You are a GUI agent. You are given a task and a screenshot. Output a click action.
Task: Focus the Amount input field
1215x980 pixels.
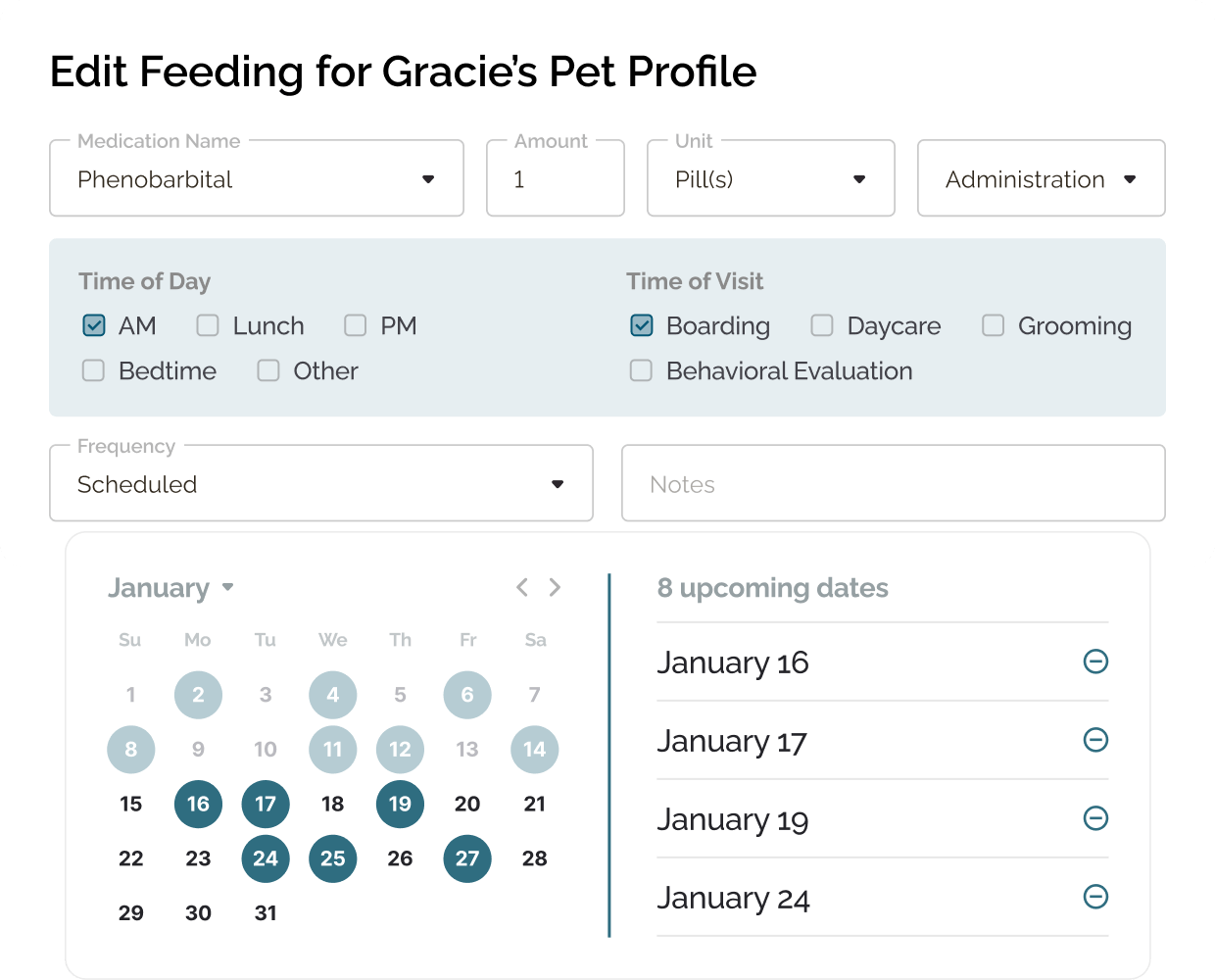pyautogui.click(x=556, y=178)
